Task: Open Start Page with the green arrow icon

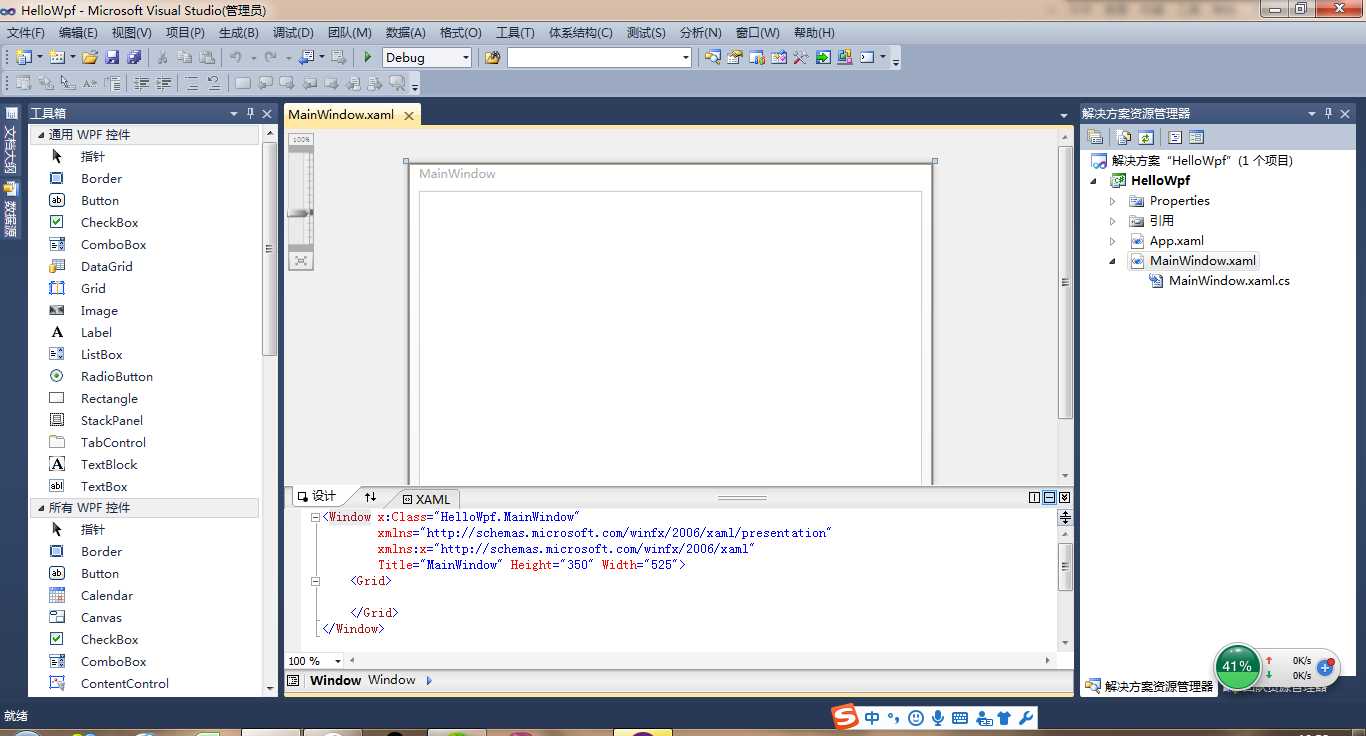Action: point(823,57)
